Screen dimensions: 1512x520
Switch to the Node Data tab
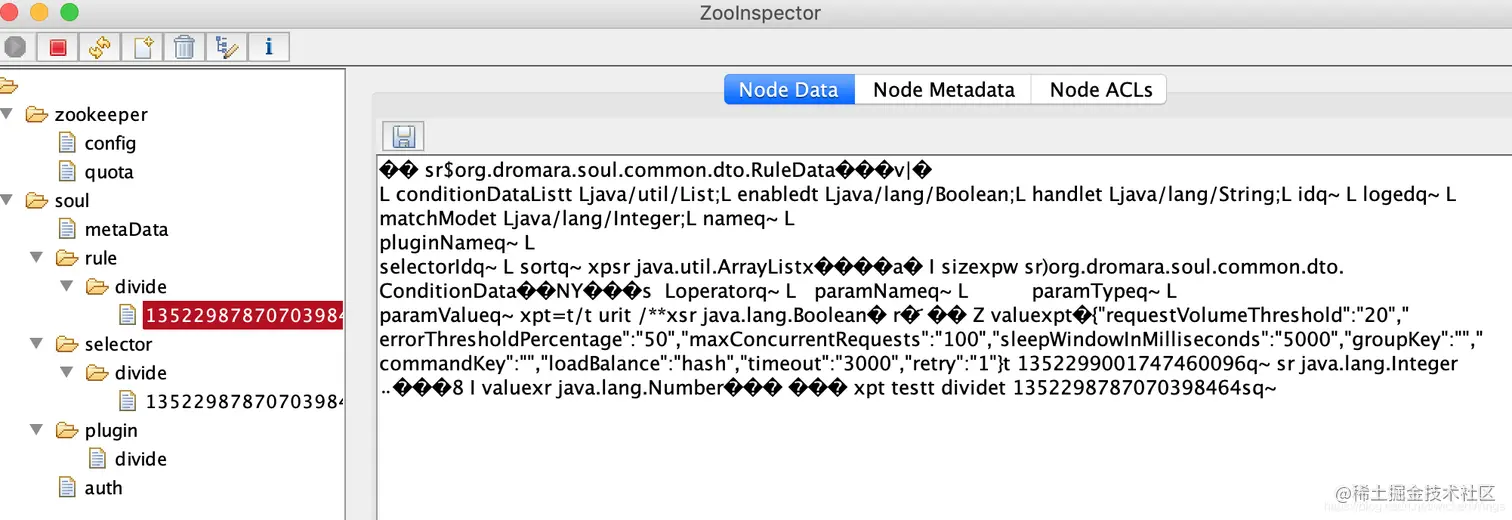point(788,89)
